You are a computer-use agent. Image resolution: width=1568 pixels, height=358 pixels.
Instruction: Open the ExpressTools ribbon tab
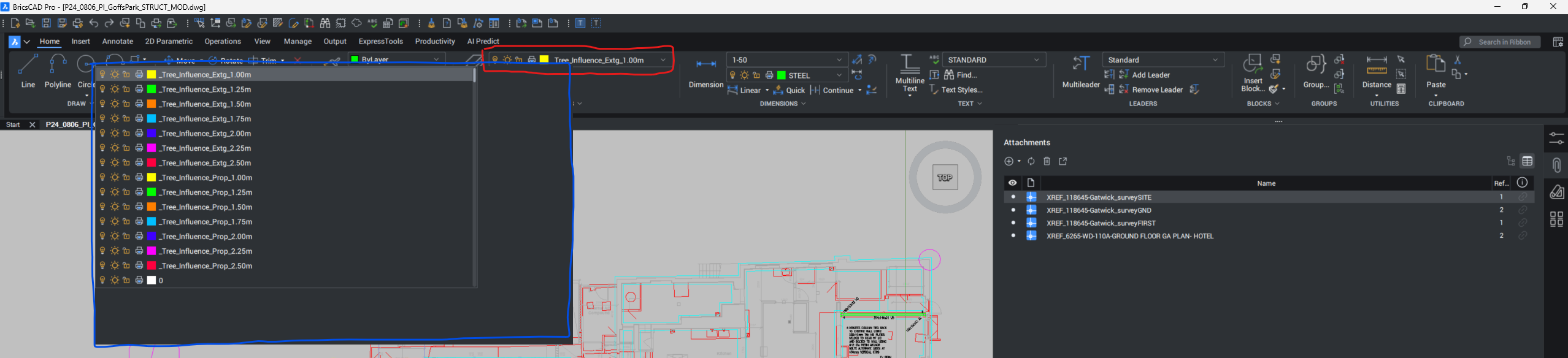[x=380, y=42]
